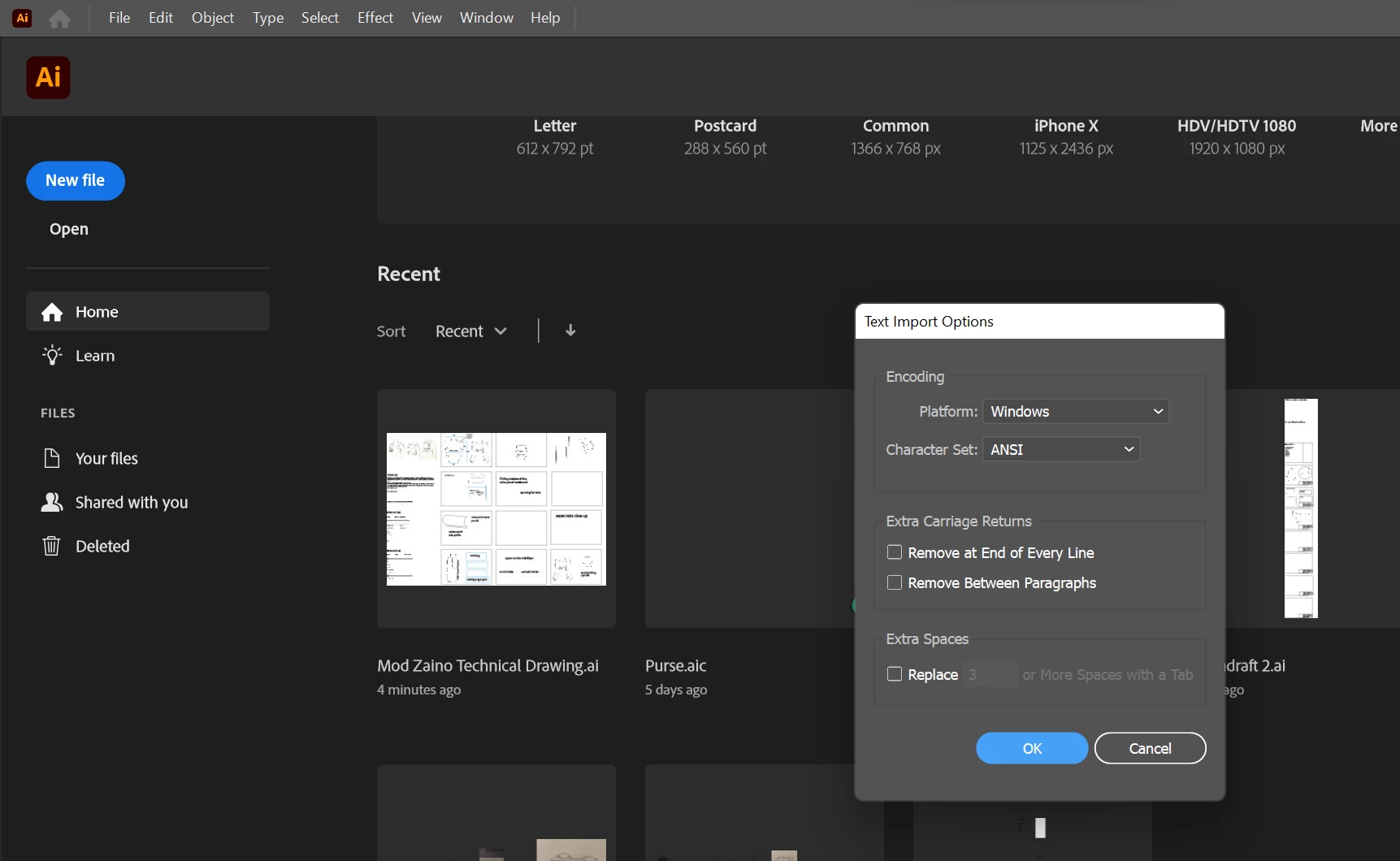Enable Remove Between Paragraphs checkbox
Image resolution: width=1400 pixels, height=861 pixels.
[895, 582]
